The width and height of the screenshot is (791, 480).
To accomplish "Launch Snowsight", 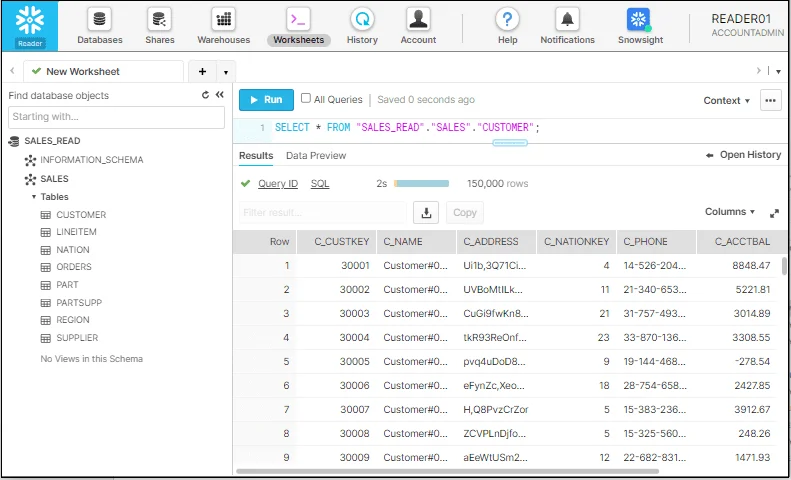I will tap(640, 27).
